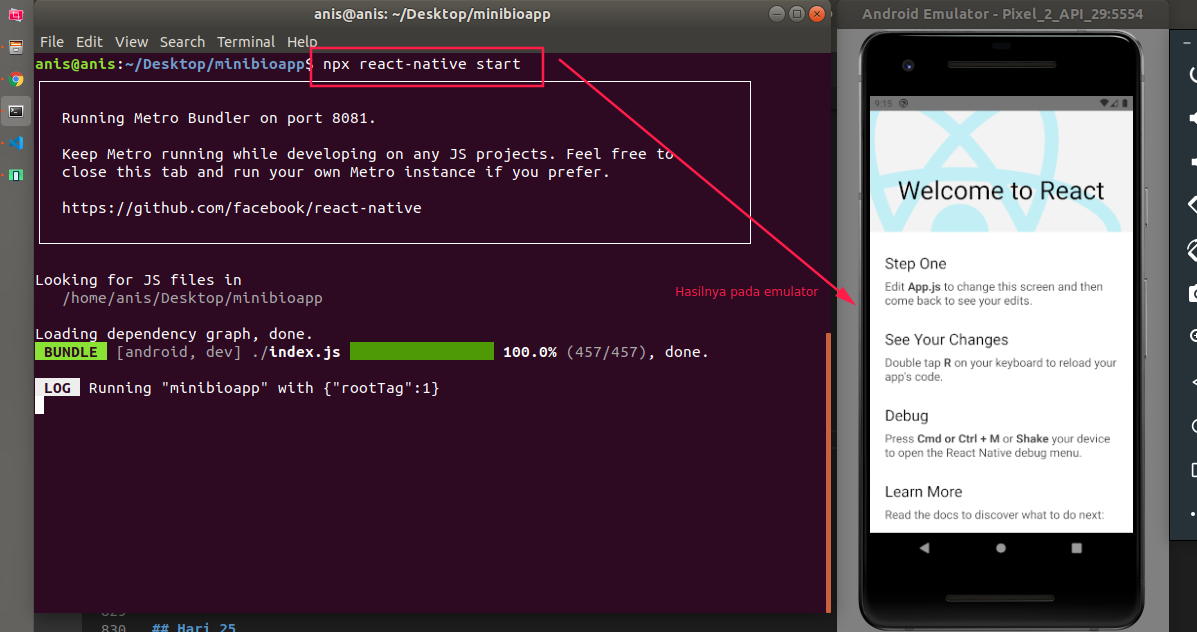Image resolution: width=1197 pixels, height=632 pixels.
Task: Click "Cmd or Ctrl + M" in Debug section
Action: 958,439
